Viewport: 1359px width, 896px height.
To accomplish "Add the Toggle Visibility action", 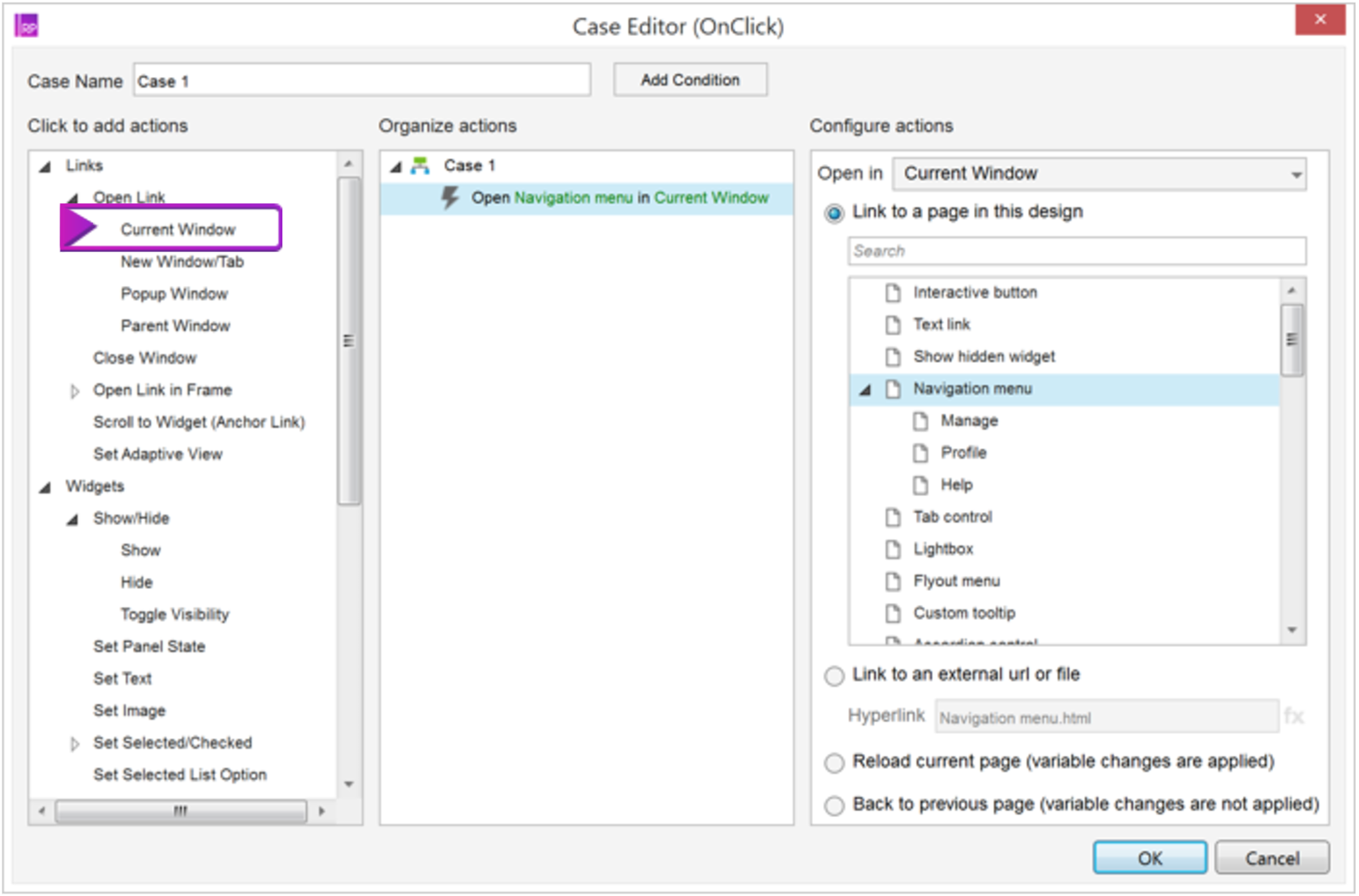I will (x=174, y=614).
